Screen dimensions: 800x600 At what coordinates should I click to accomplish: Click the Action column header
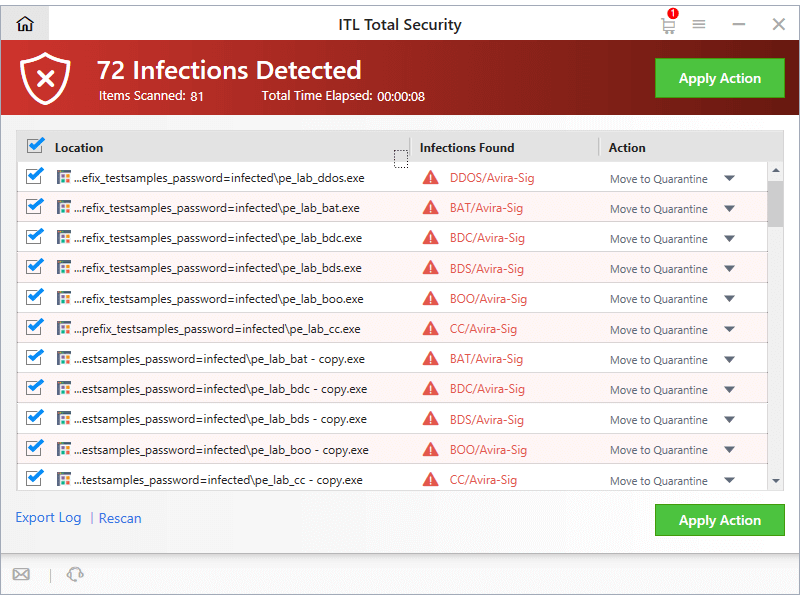[627, 147]
